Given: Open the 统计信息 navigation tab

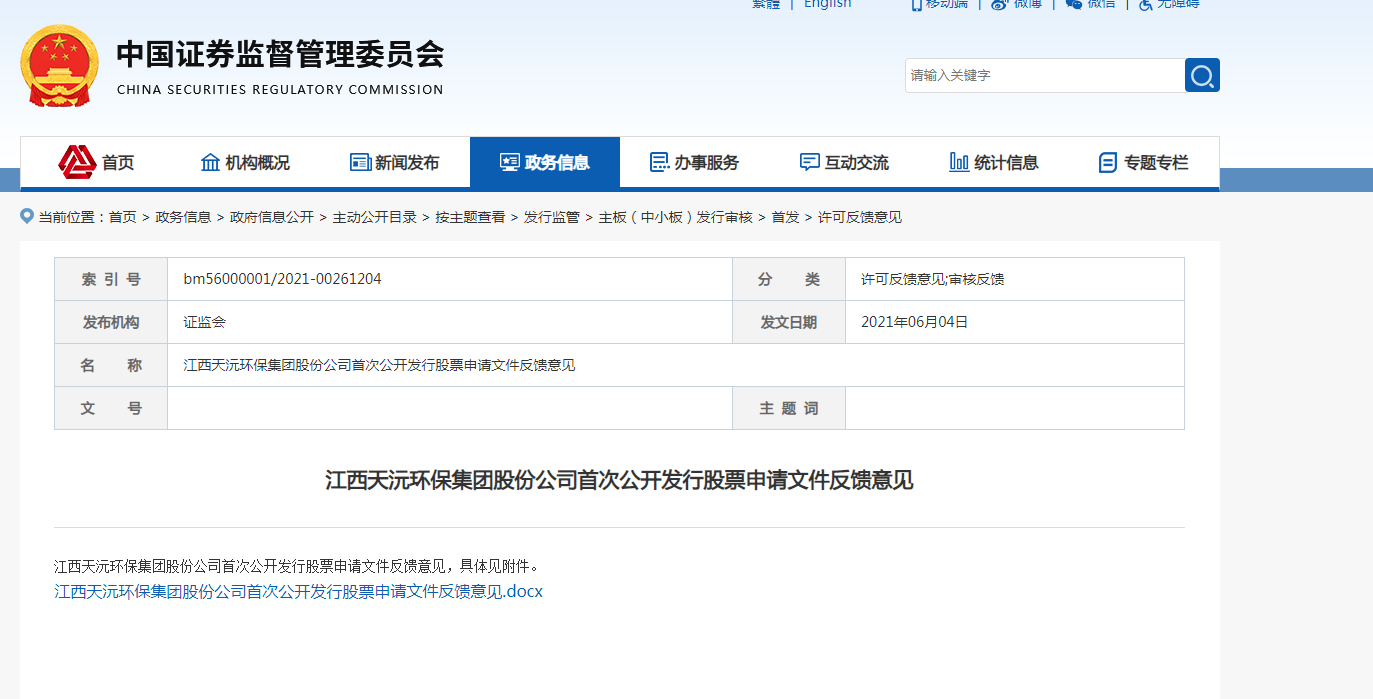Looking at the screenshot, I should [995, 162].
